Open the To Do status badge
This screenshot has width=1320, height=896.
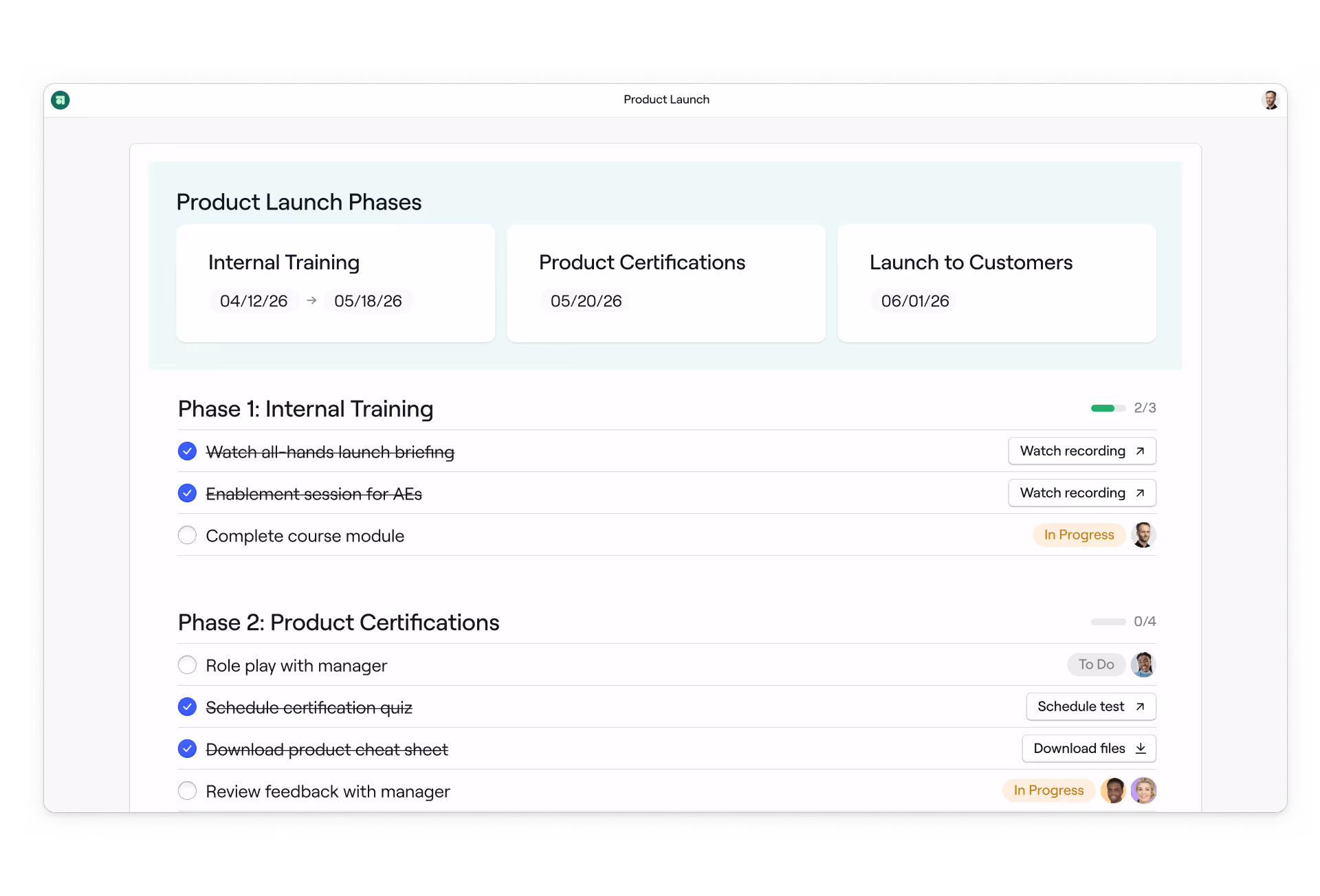coord(1096,664)
